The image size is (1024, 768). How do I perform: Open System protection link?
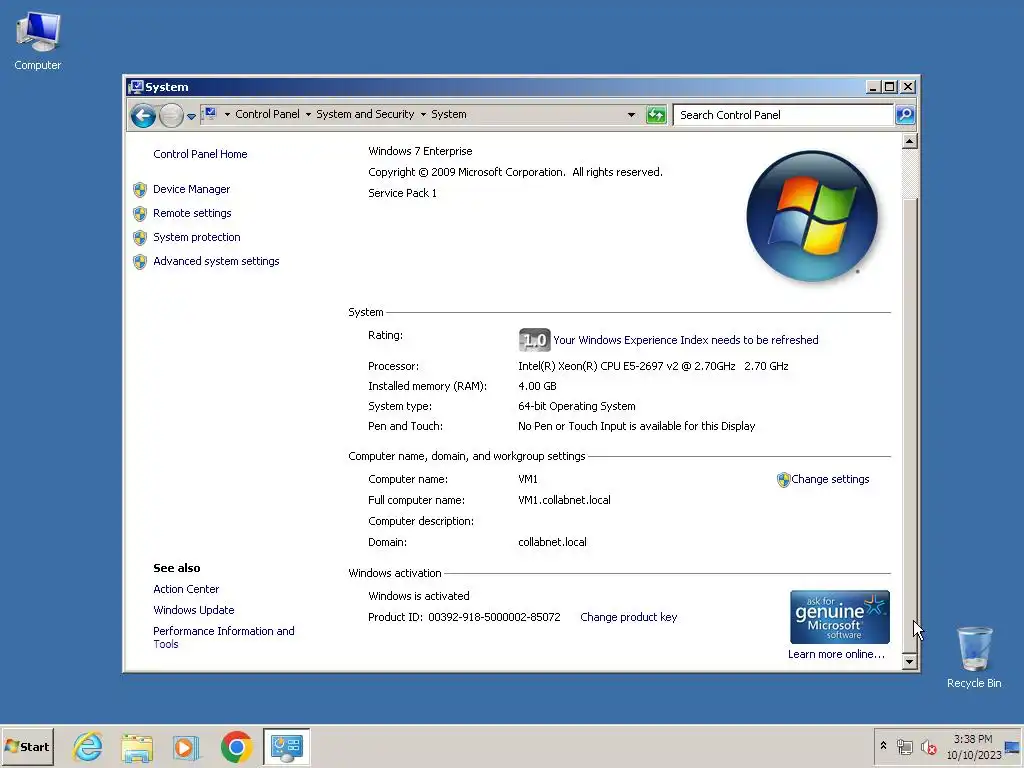[x=197, y=237]
